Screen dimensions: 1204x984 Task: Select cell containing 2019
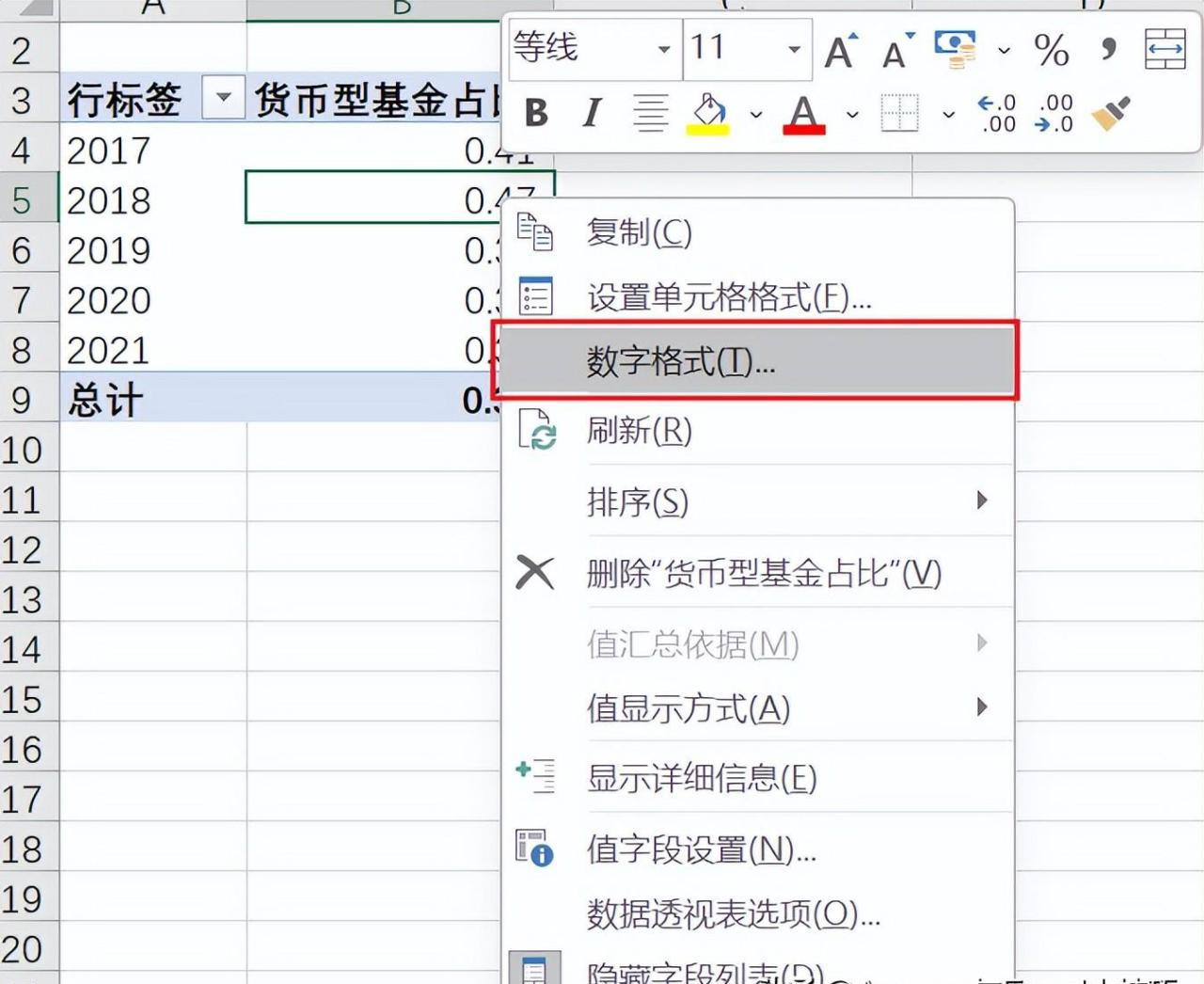pyautogui.click(x=153, y=249)
